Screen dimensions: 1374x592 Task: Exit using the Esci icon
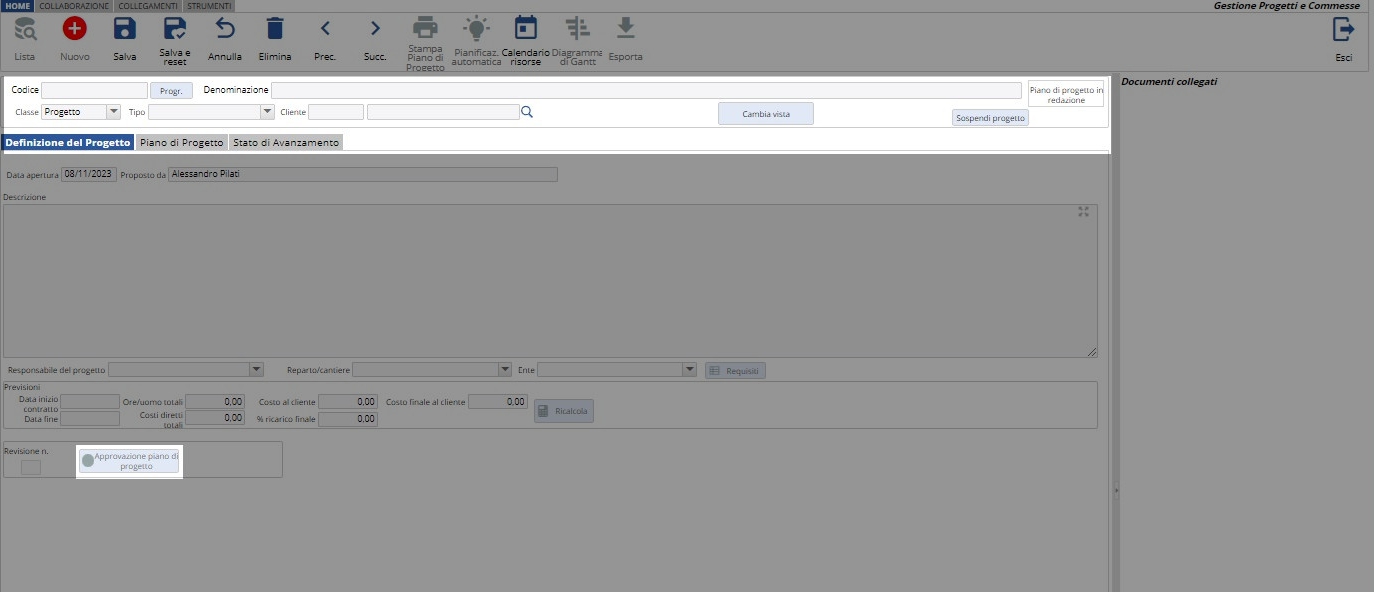1344,31
